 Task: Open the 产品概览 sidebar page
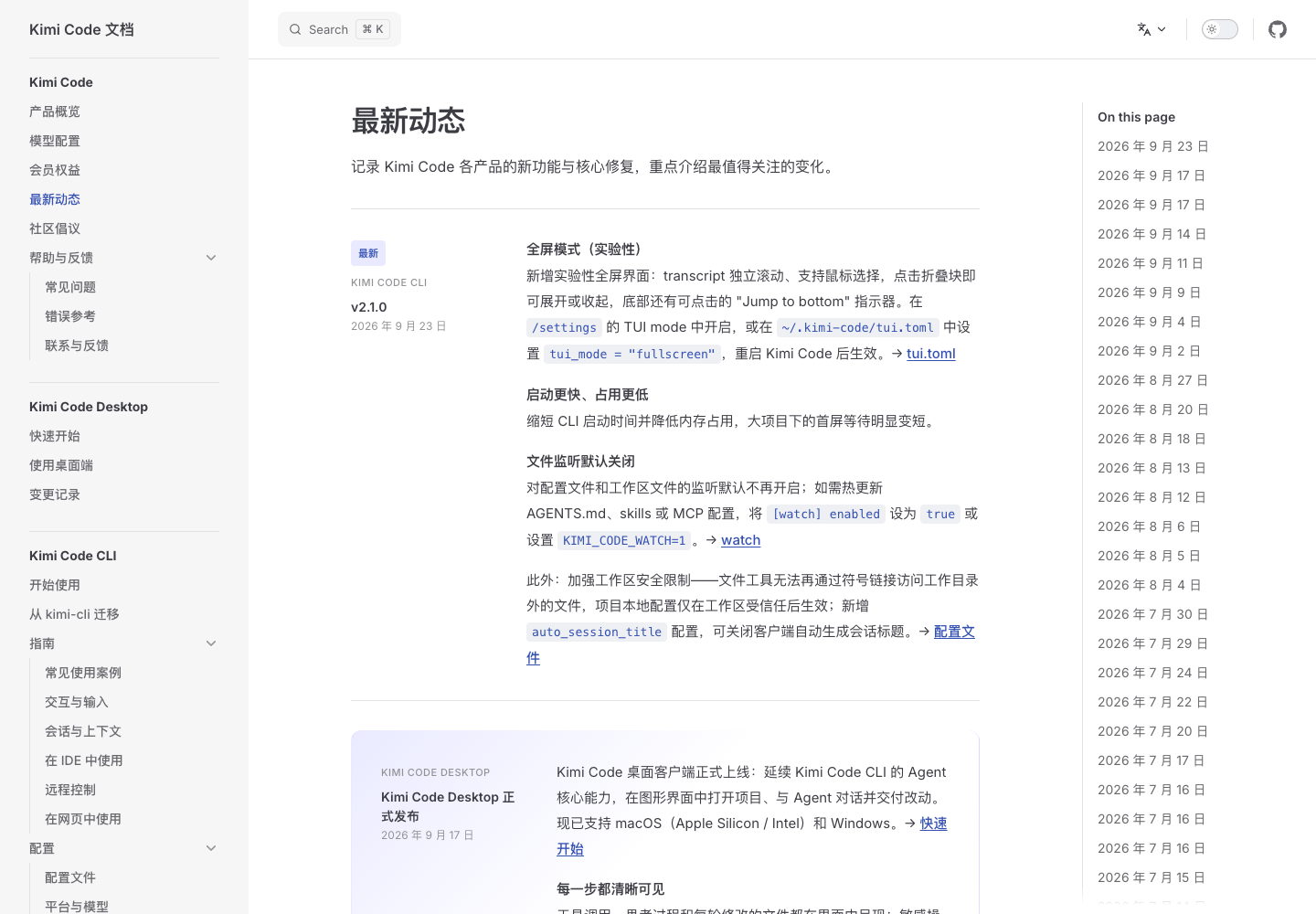coord(55,112)
